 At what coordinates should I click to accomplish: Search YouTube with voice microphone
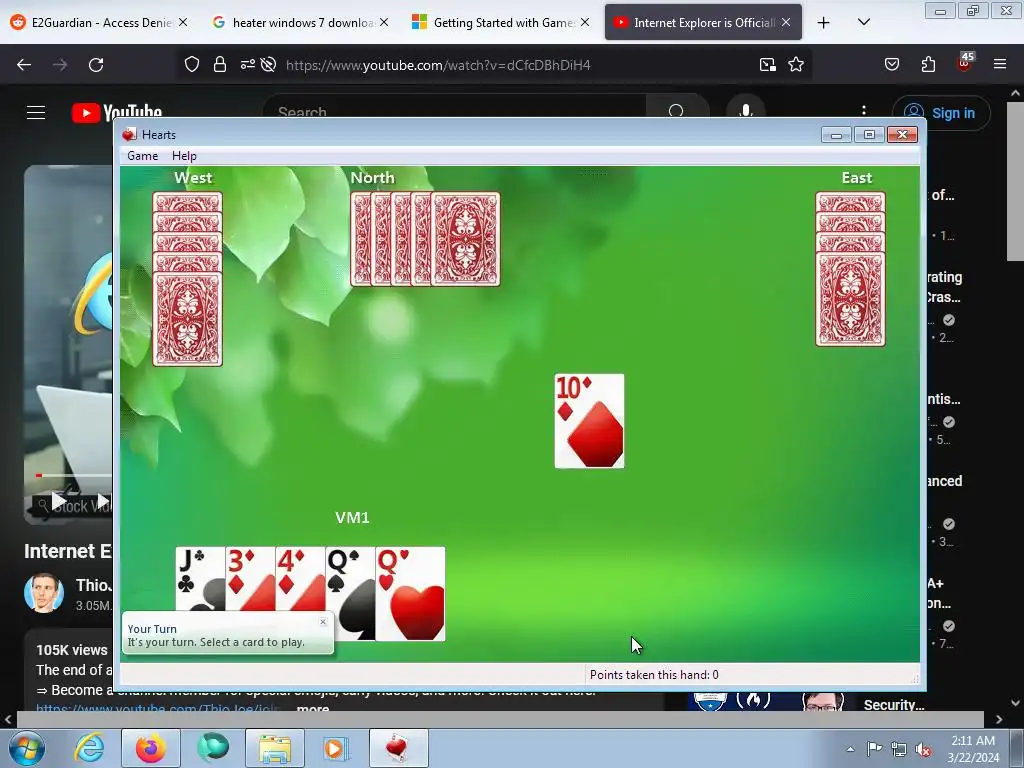746,110
